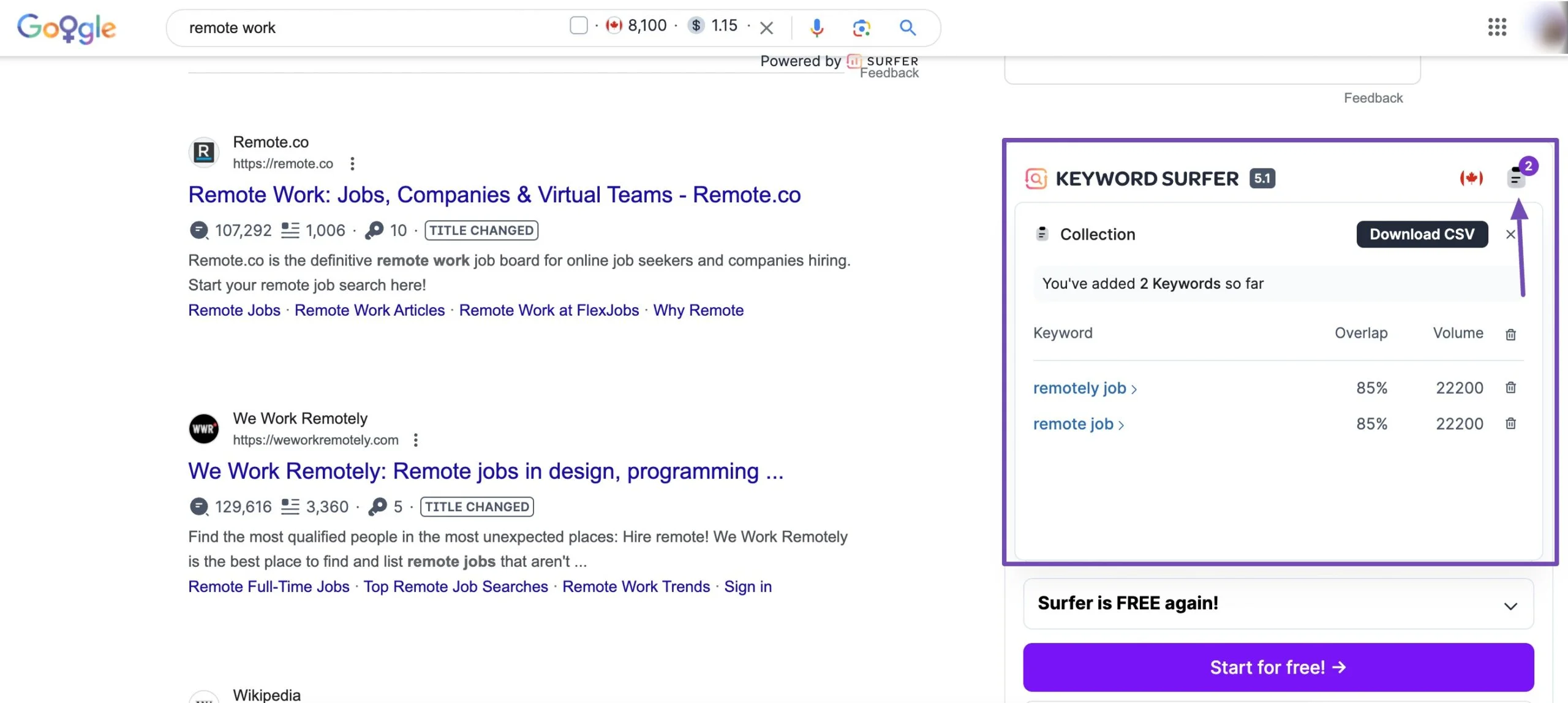Click the Download CSV button

click(x=1422, y=234)
